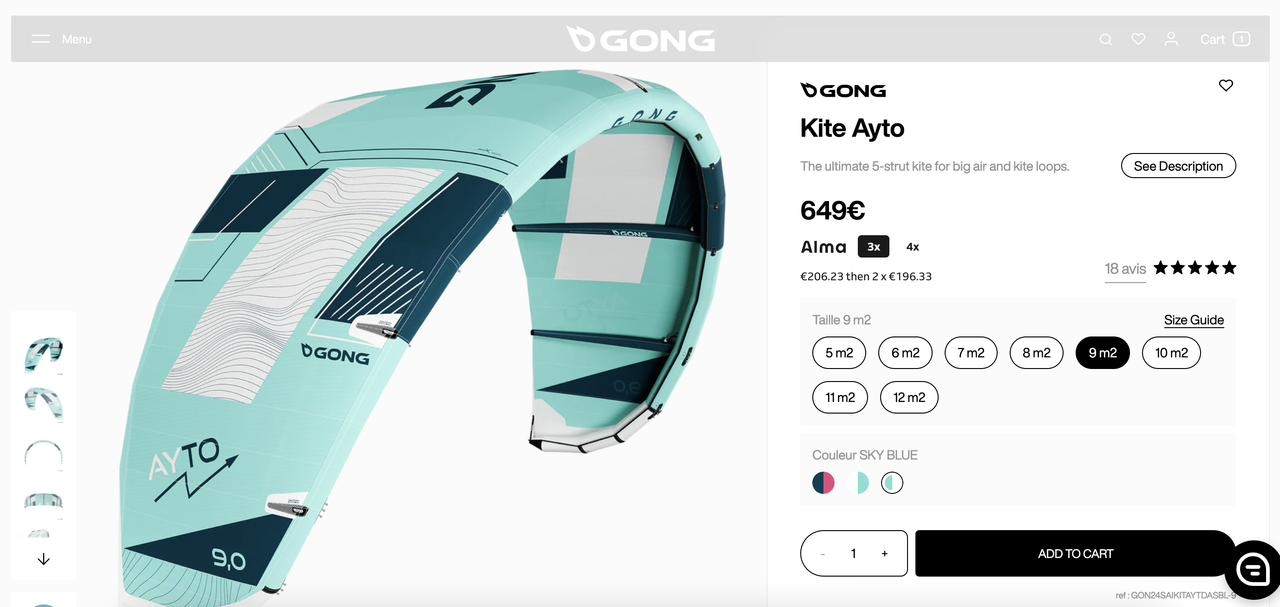Switch Alma payment to 4x
Viewport: 1280px width, 607px height.
point(912,247)
